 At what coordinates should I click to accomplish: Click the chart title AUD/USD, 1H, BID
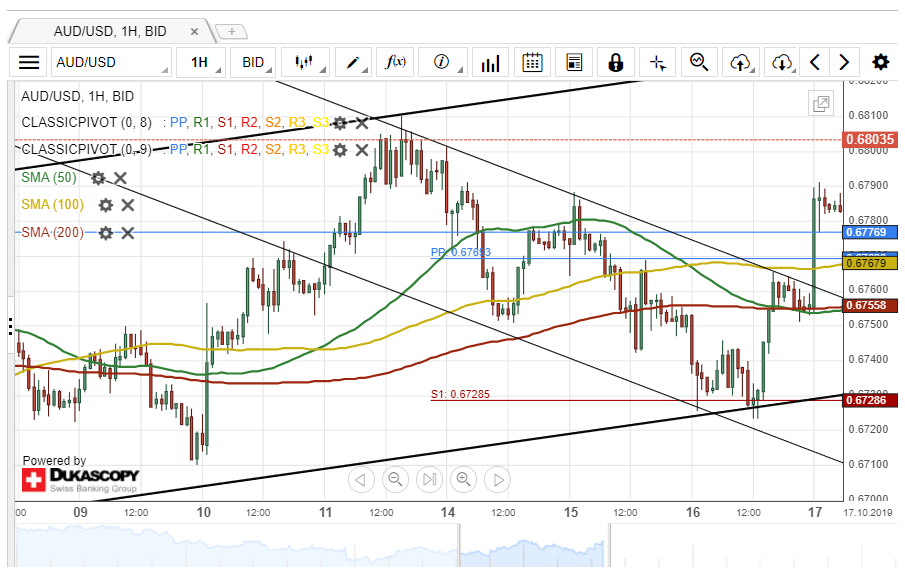pos(77,96)
